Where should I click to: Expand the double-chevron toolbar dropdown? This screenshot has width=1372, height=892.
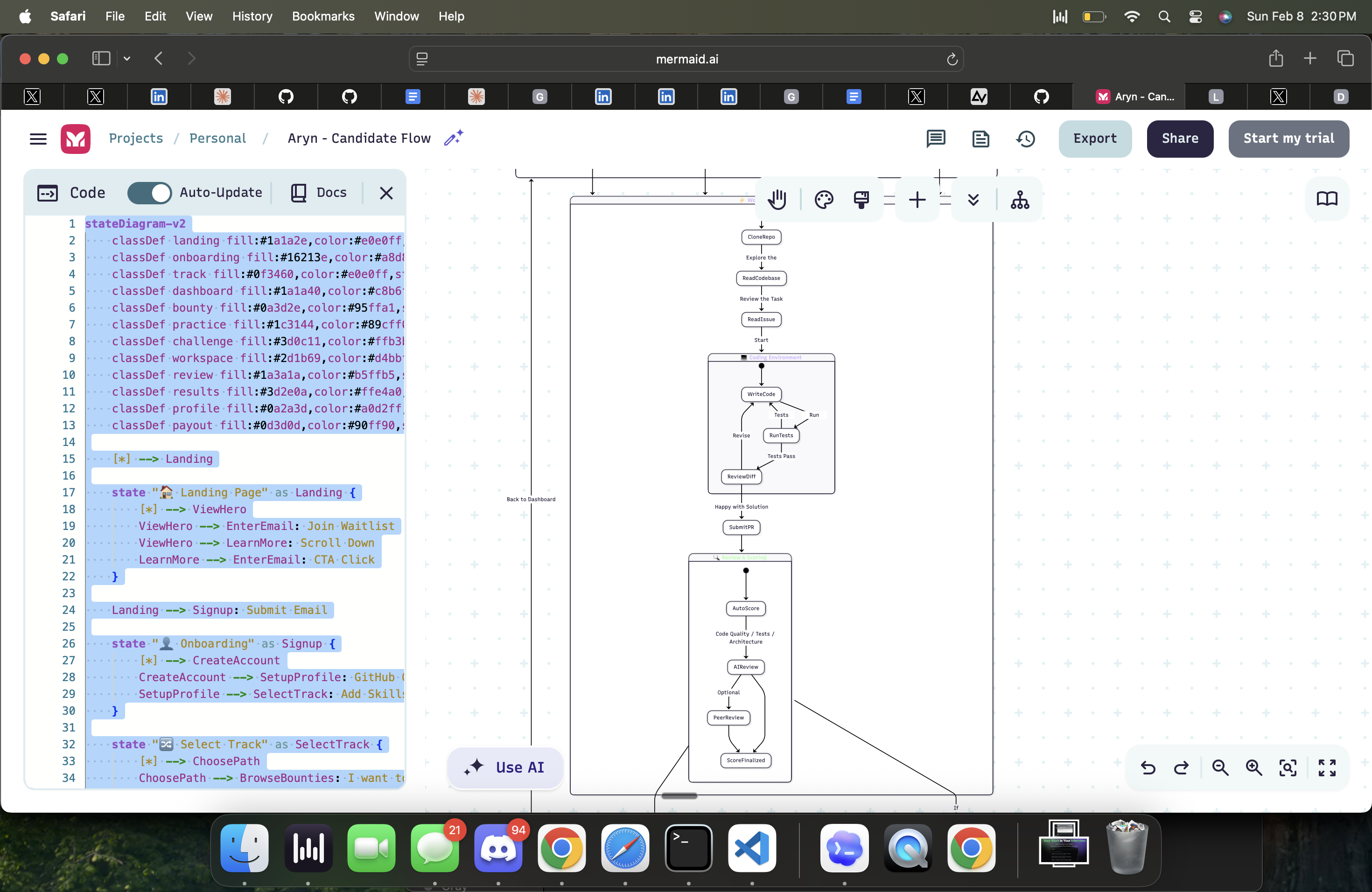tap(973, 200)
